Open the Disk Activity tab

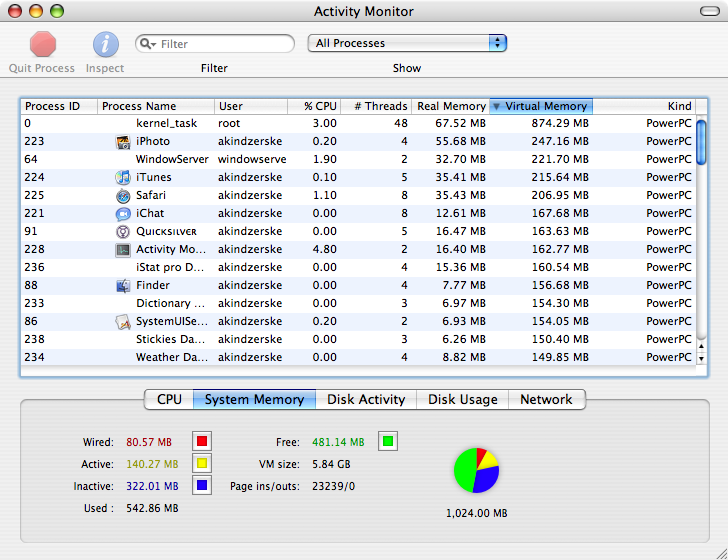point(366,399)
